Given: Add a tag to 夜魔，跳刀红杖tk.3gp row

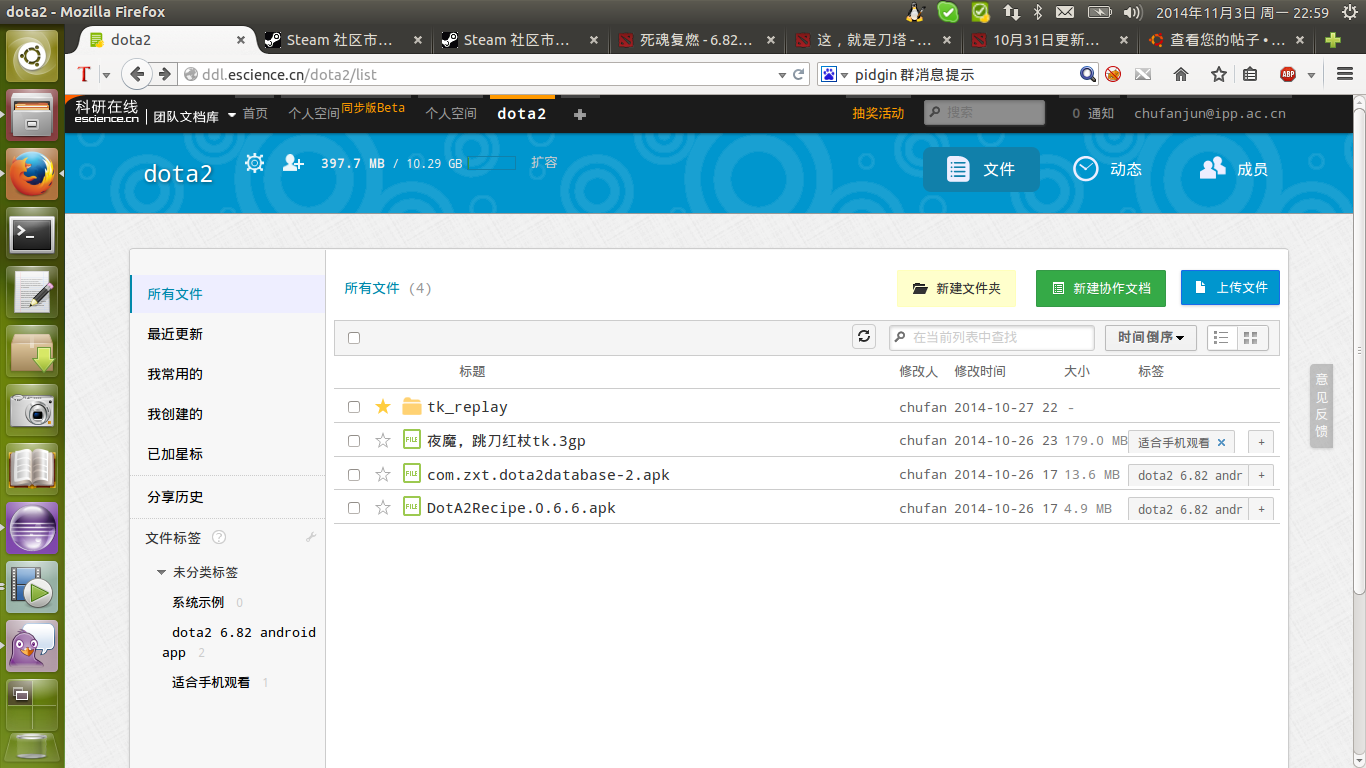Looking at the screenshot, I should click(x=1261, y=442).
